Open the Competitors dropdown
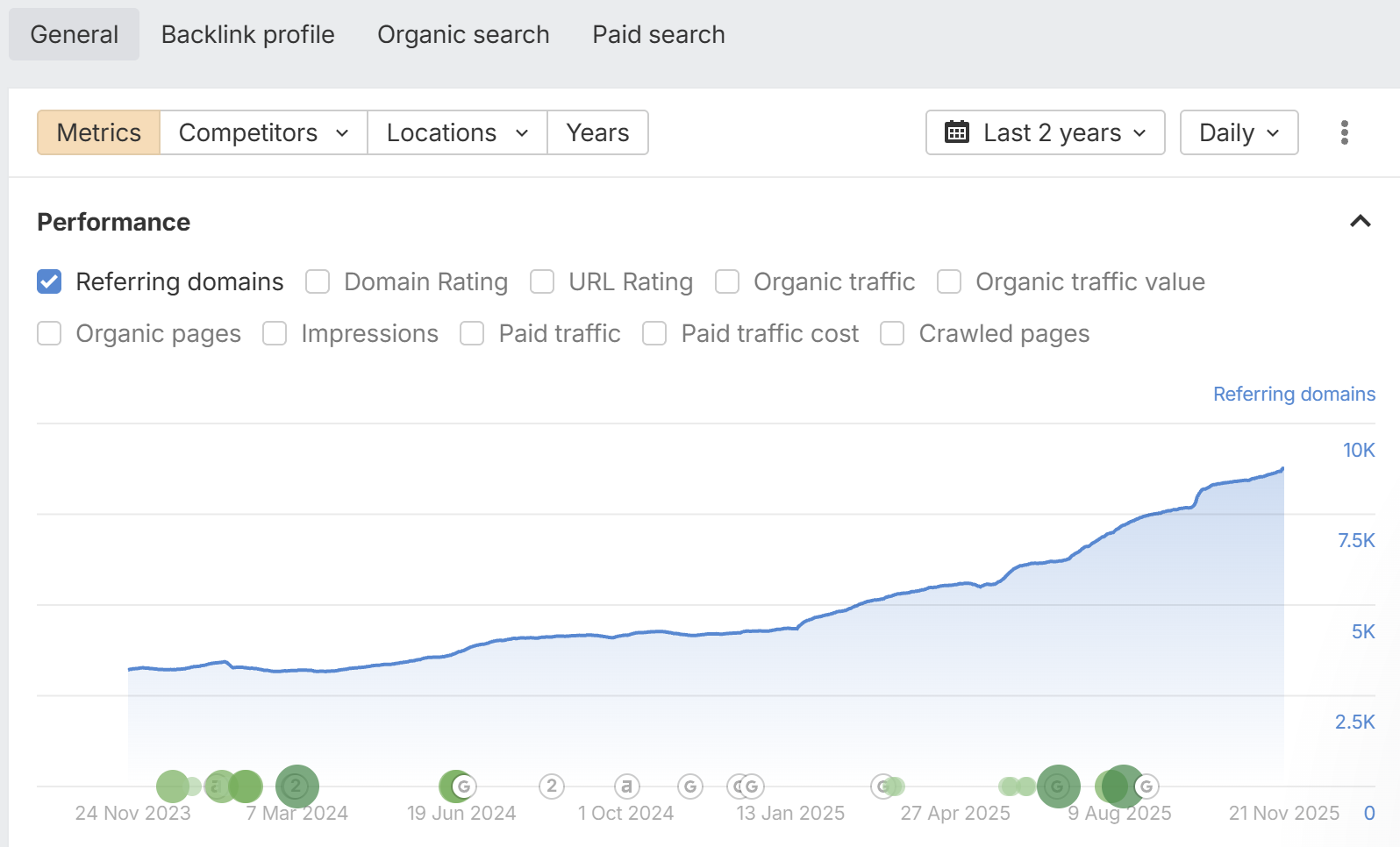This screenshot has width=1400, height=847. 263,132
